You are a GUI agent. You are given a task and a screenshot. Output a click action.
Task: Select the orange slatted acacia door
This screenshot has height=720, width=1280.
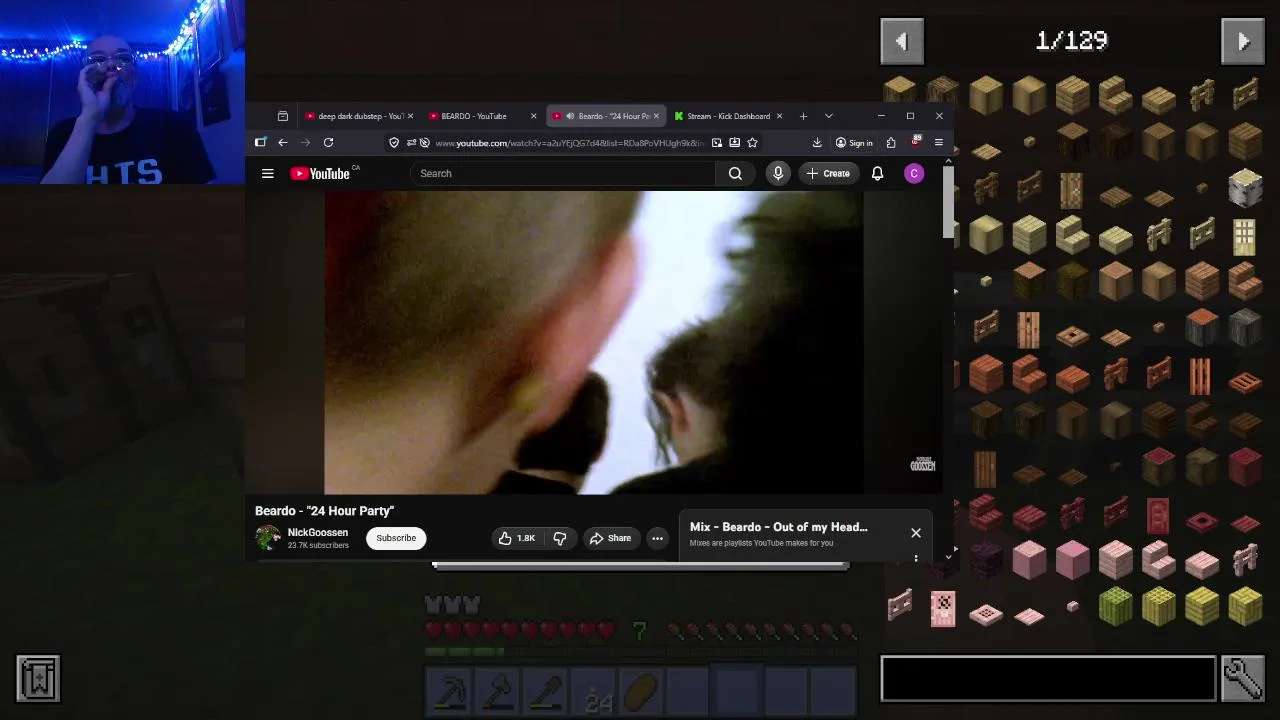point(1201,376)
